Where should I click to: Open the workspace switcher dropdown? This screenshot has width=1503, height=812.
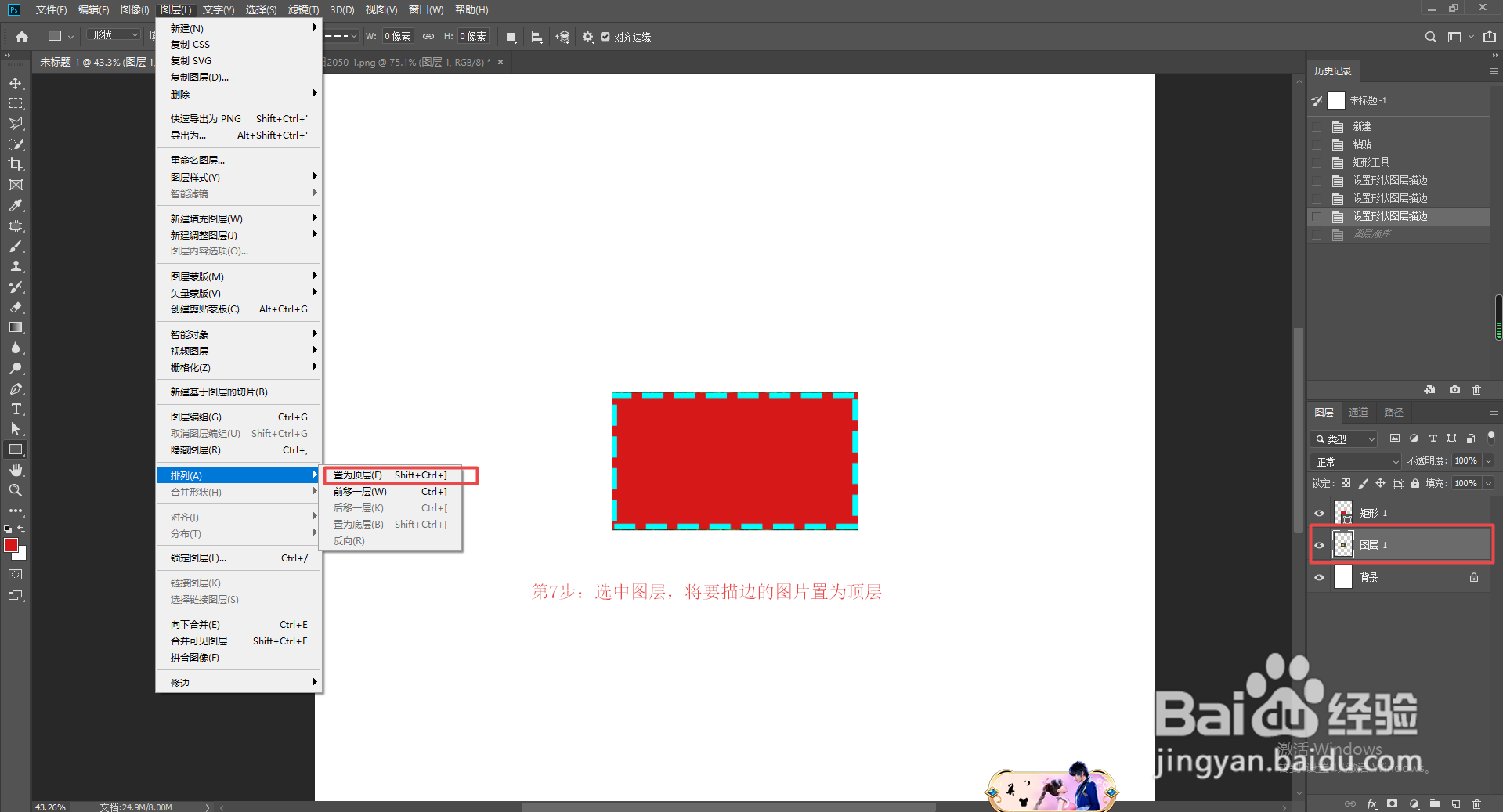(1460, 37)
